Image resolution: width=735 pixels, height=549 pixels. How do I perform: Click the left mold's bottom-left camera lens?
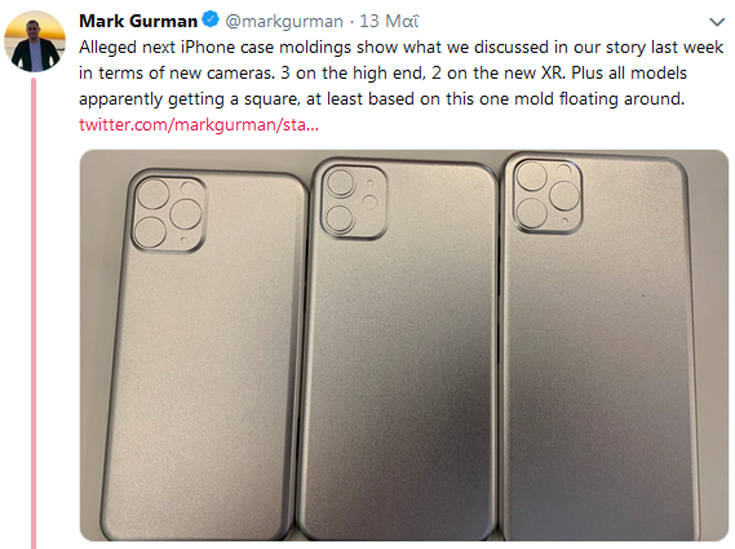(153, 231)
